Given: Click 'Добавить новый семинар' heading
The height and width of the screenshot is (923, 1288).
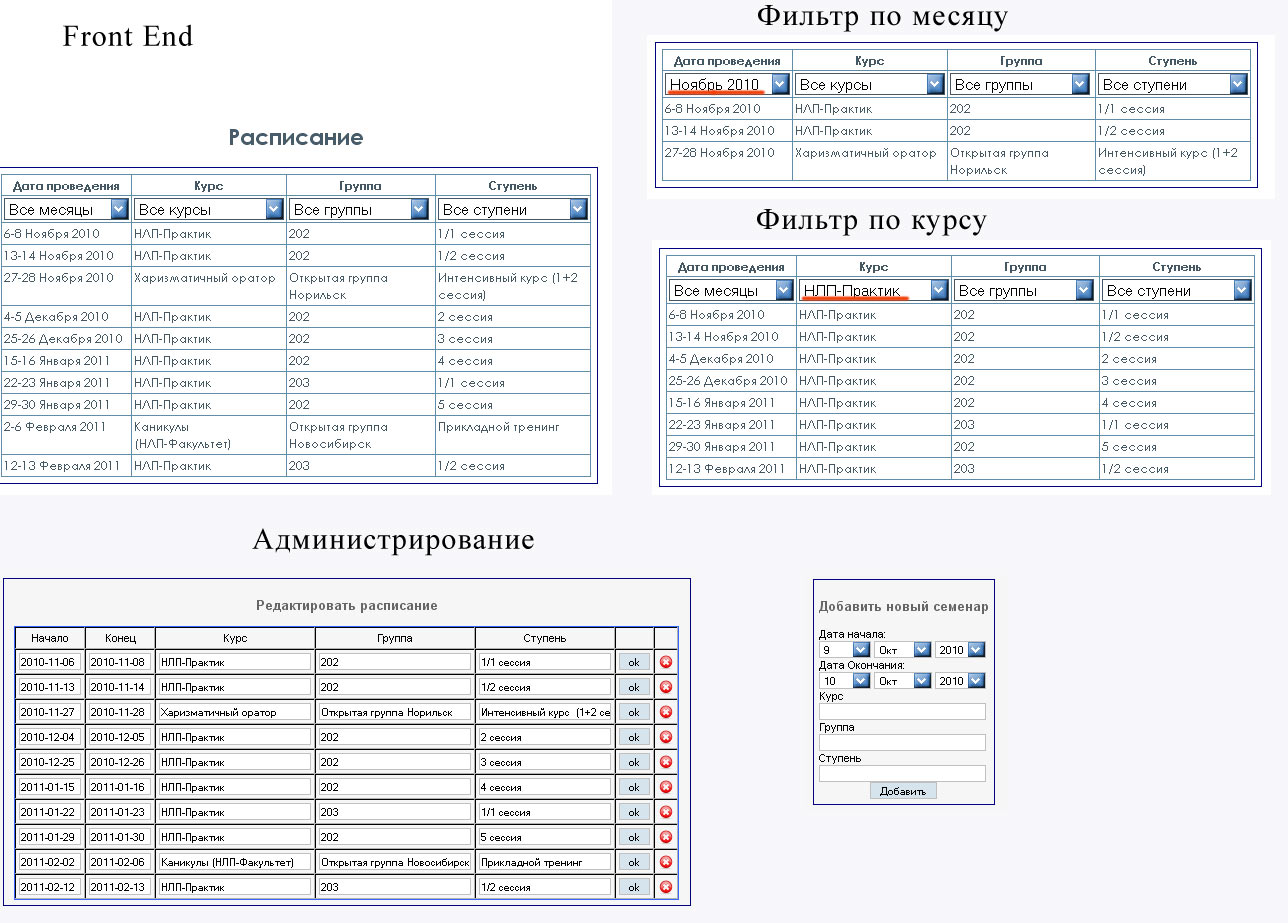Looking at the screenshot, I should point(903,607).
